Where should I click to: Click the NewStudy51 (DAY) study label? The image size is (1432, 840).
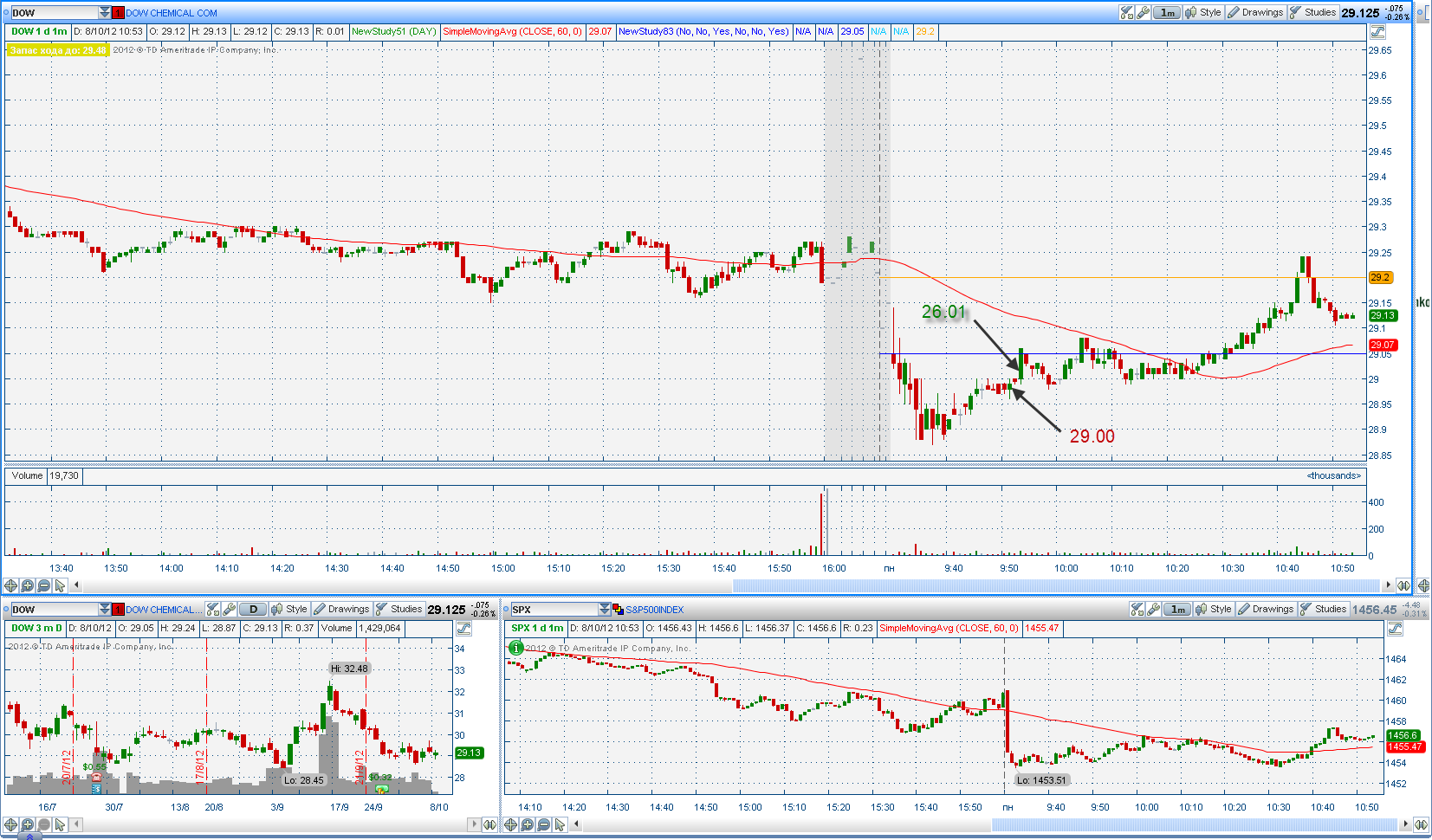point(394,31)
